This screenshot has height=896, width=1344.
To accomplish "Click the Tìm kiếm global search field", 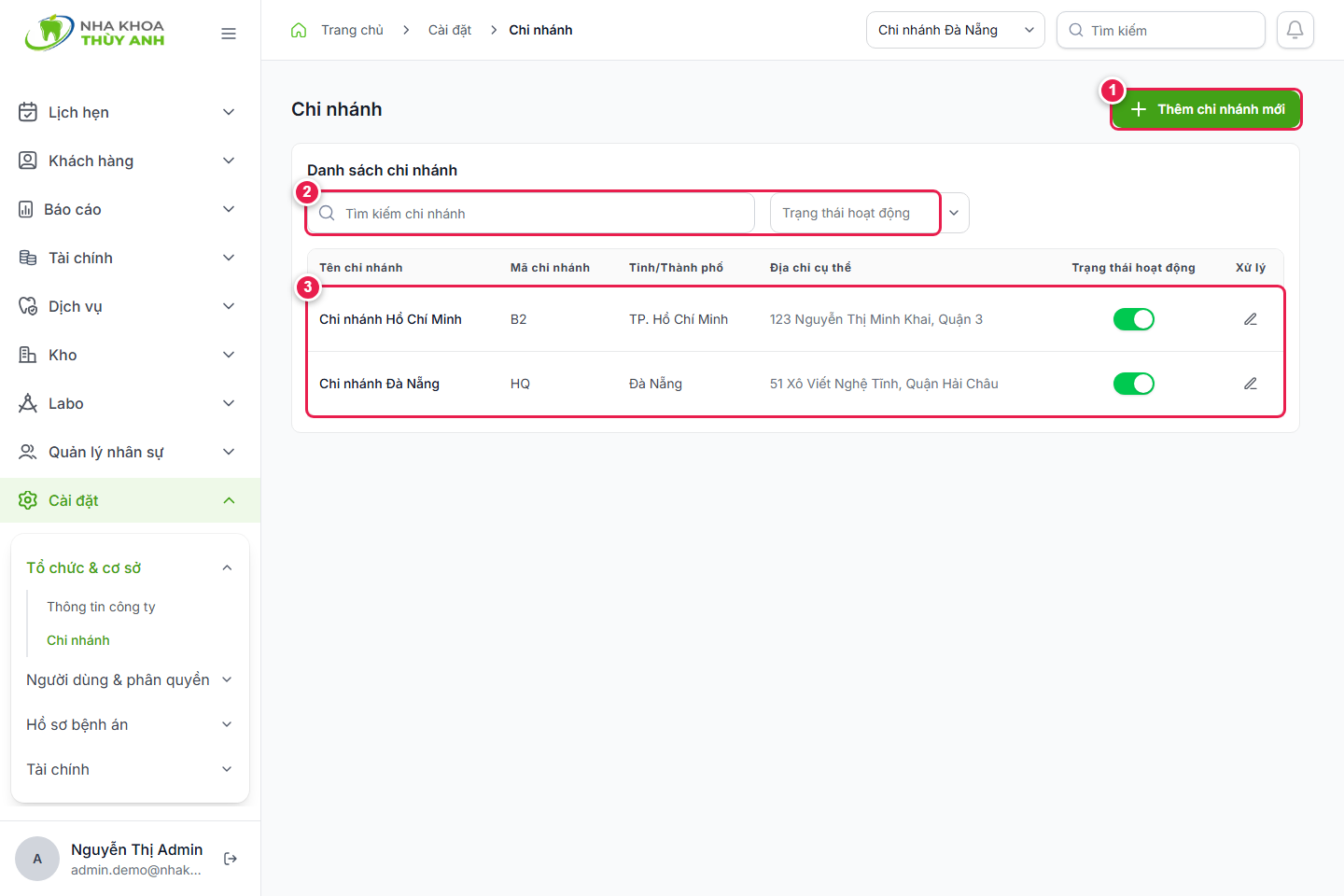I will pyautogui.click(x=1161, y=30).
